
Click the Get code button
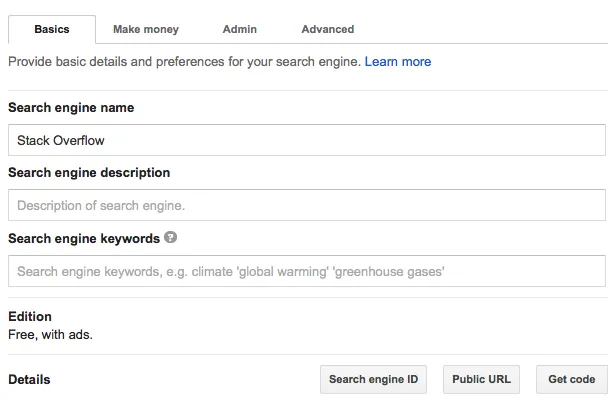(x=571, y=380)
